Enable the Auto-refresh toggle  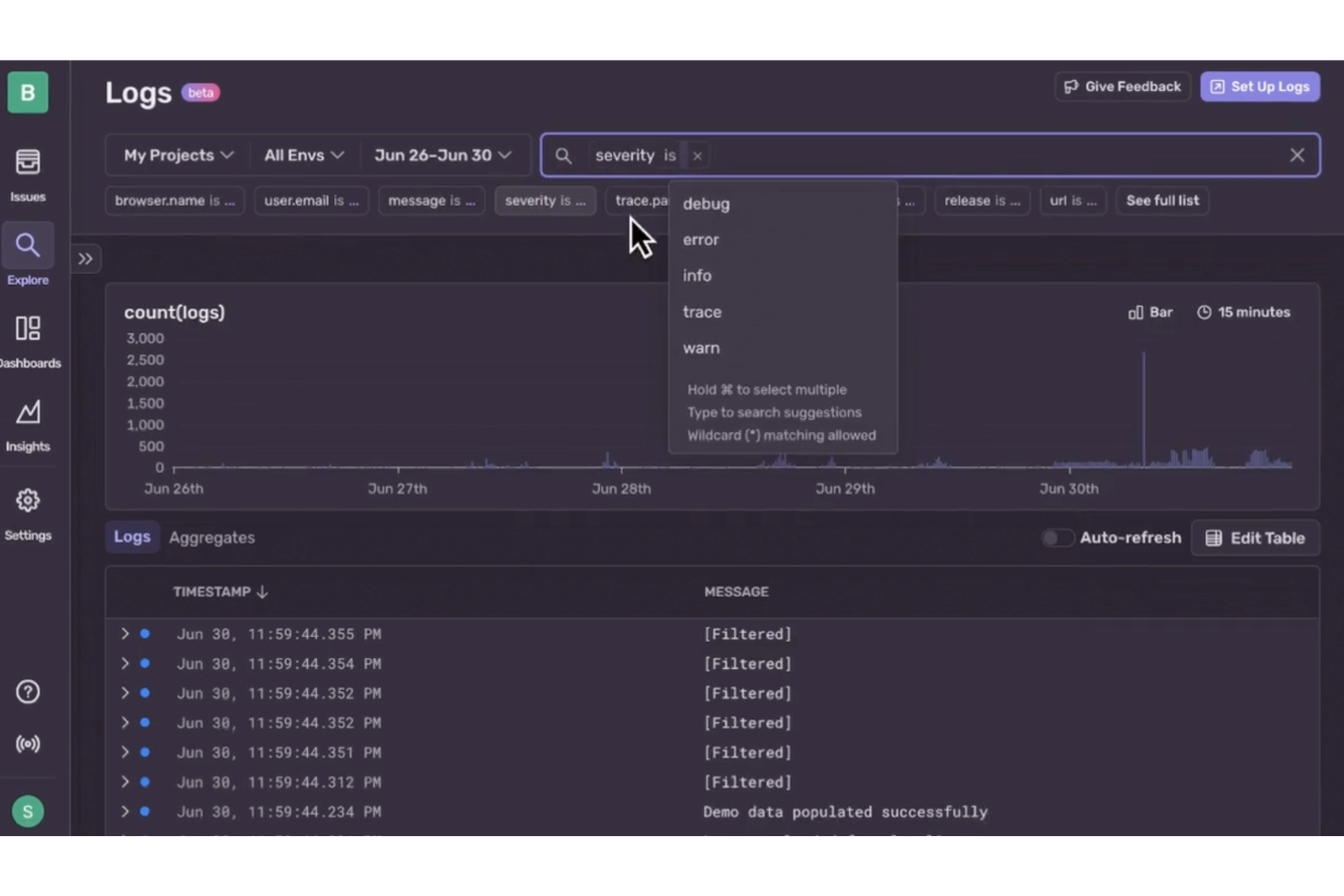pyautogui.click(x=1056, y=537)
